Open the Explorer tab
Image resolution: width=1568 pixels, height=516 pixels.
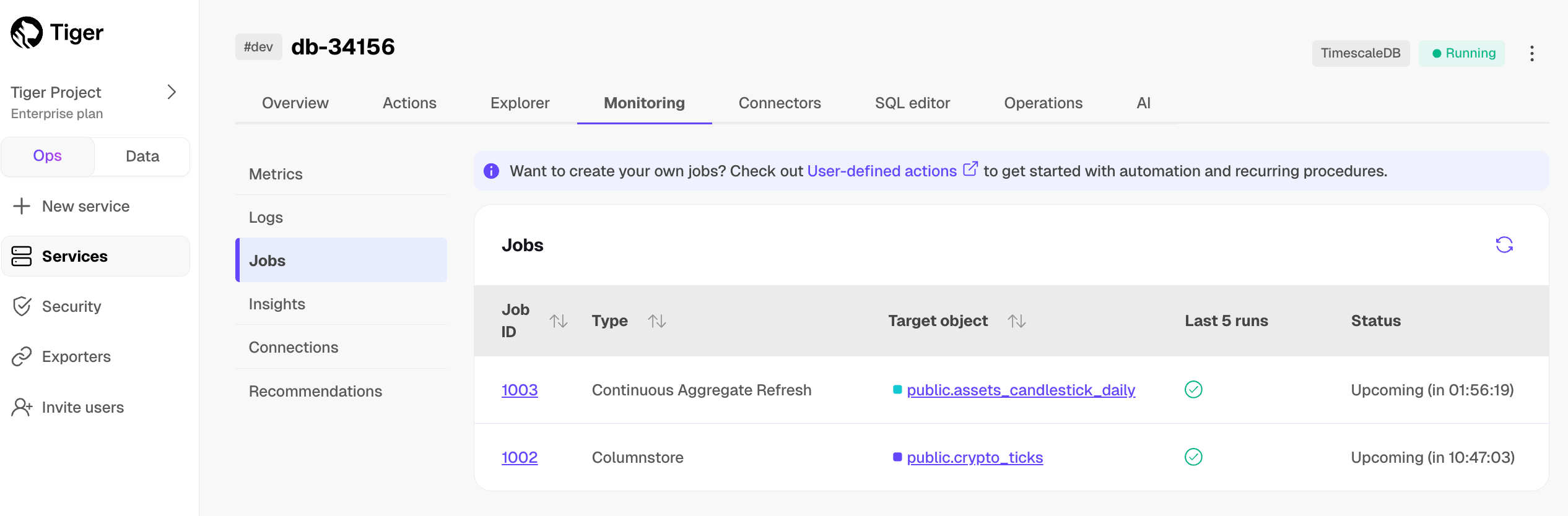[x=520, y=103]
